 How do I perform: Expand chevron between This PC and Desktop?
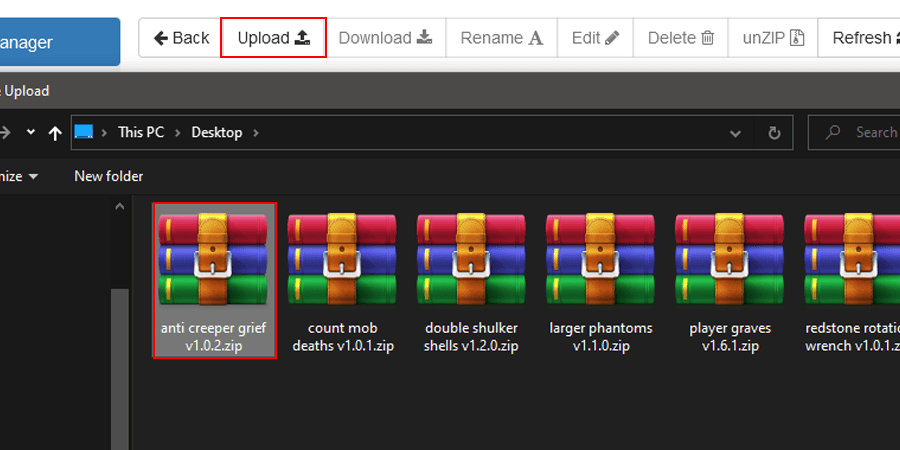click(x=178, y=133)
